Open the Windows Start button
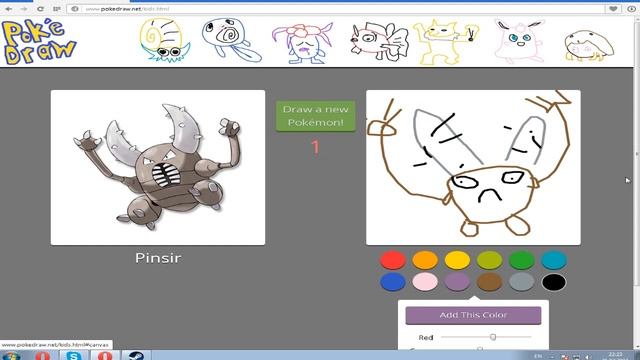Screen dimensions: 640x360 [x=11, y=356]
